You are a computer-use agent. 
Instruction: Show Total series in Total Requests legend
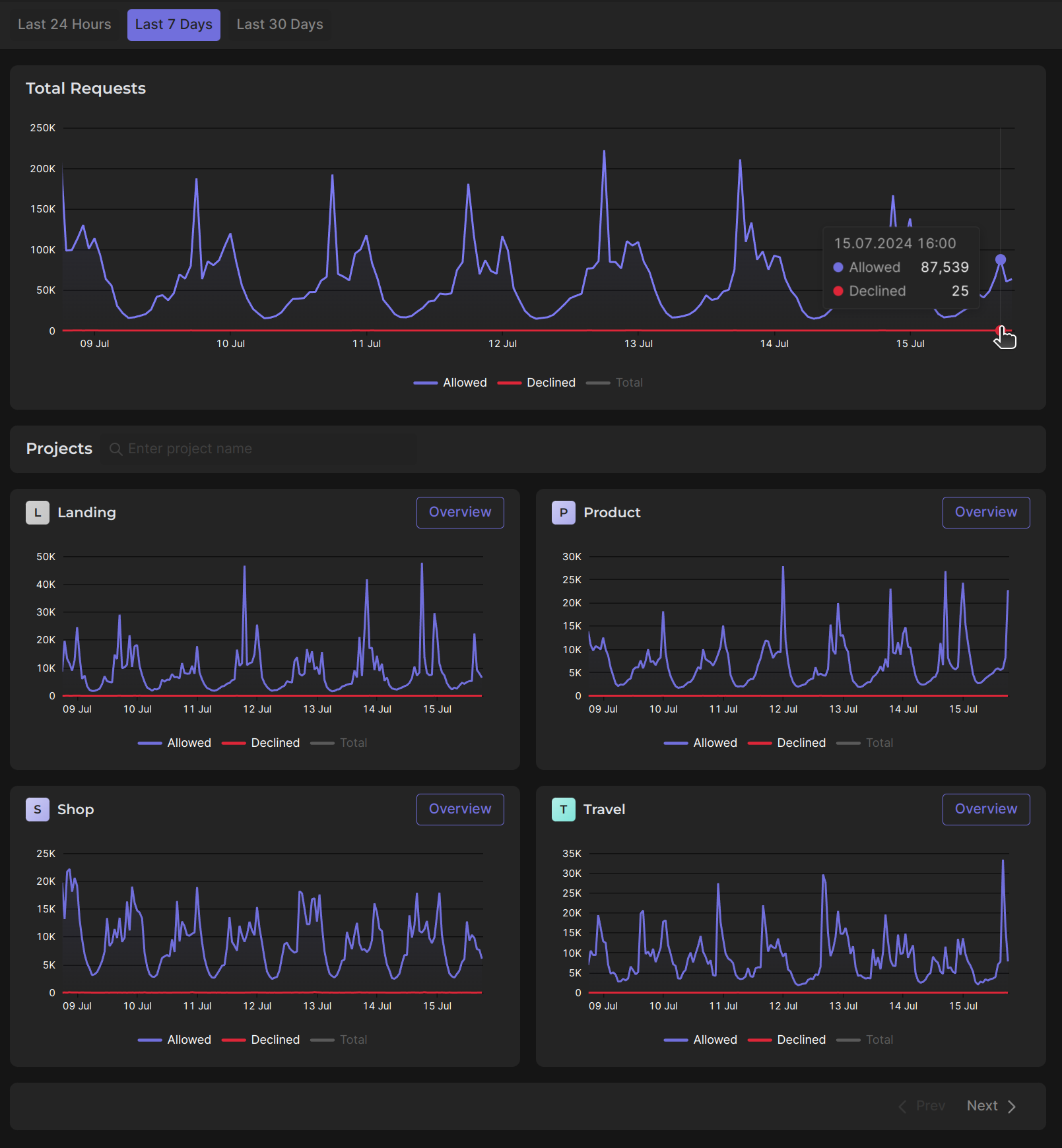614,383
